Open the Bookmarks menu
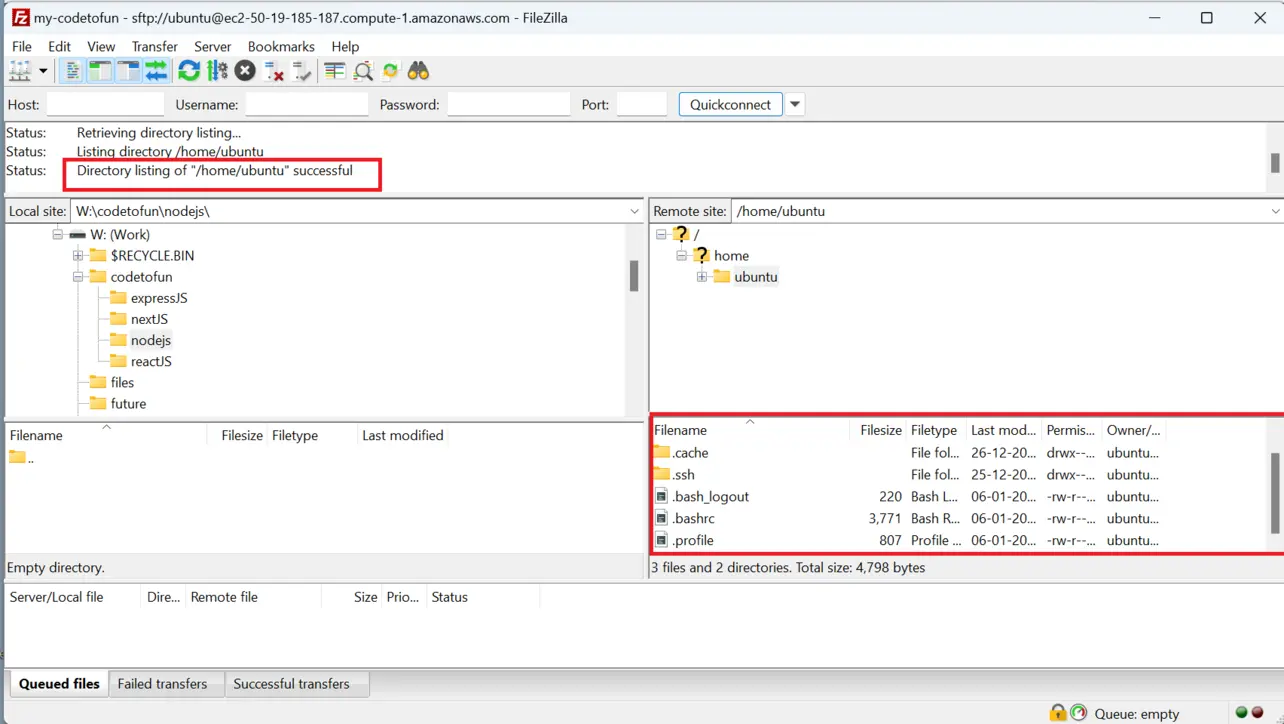The height and width of the screenshot is (724, 1284). coord(281,46)
